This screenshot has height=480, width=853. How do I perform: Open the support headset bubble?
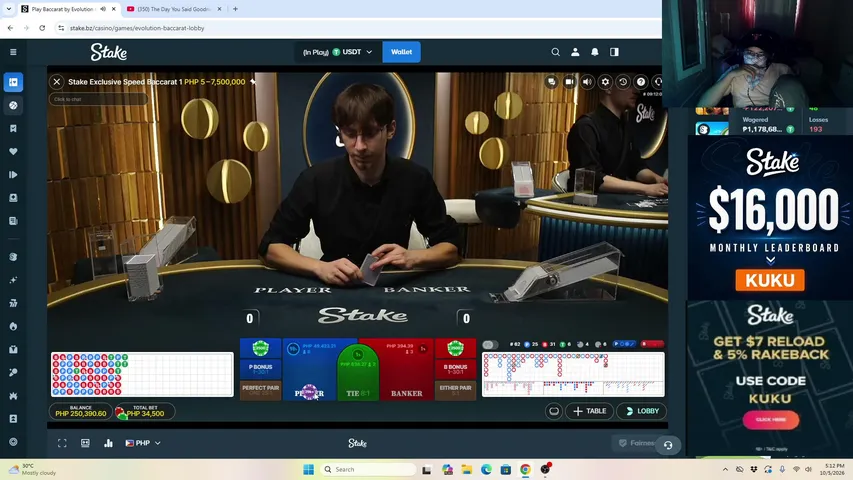(x=668, y=445)
